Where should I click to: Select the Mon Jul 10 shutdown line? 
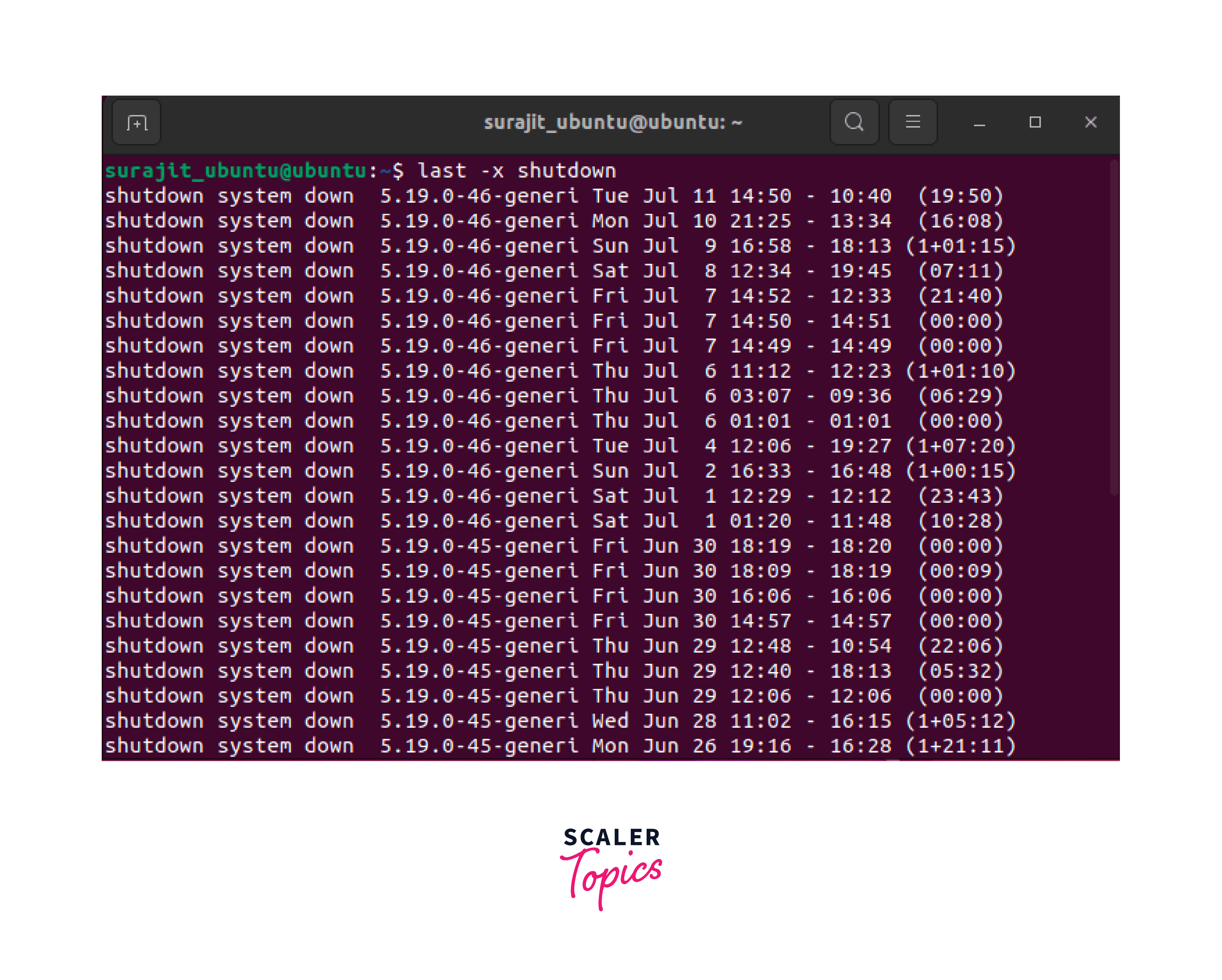pos(510,221)
